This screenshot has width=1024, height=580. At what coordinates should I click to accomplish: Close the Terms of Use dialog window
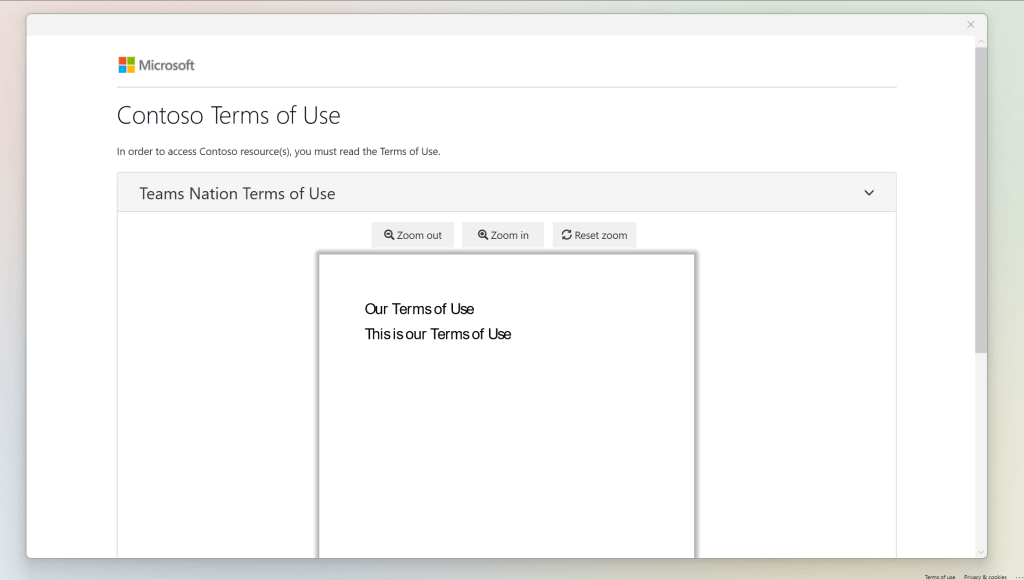pyautogui.click(x=970, y=25)
